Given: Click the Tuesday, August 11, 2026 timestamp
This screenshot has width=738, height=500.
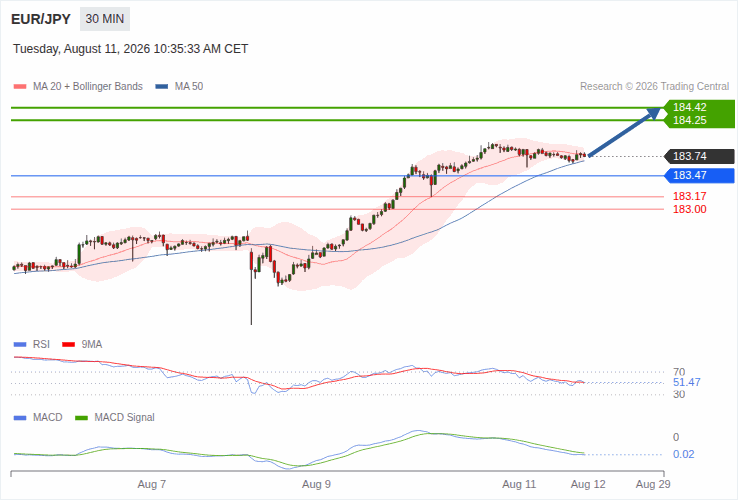Looking at the screenshot, I should tap(130, 49).
